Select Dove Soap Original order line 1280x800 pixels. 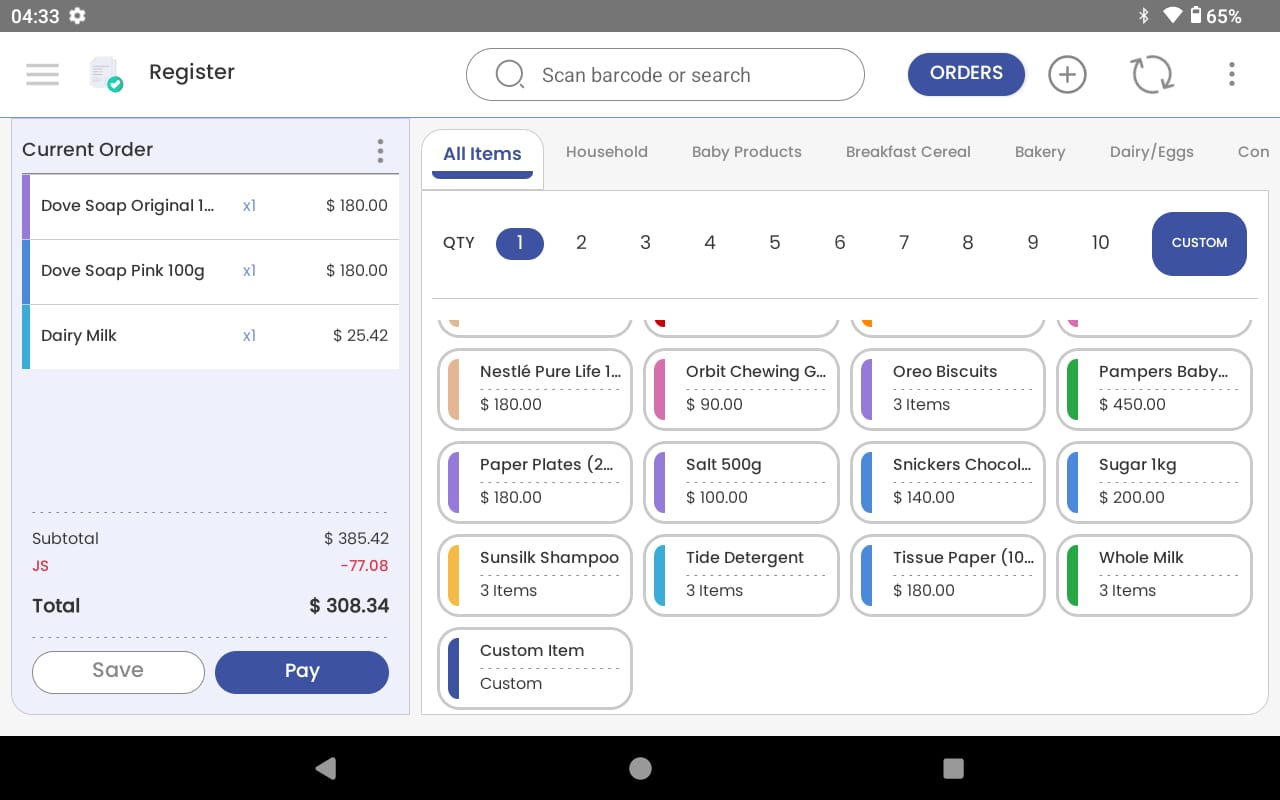point(210,206)
